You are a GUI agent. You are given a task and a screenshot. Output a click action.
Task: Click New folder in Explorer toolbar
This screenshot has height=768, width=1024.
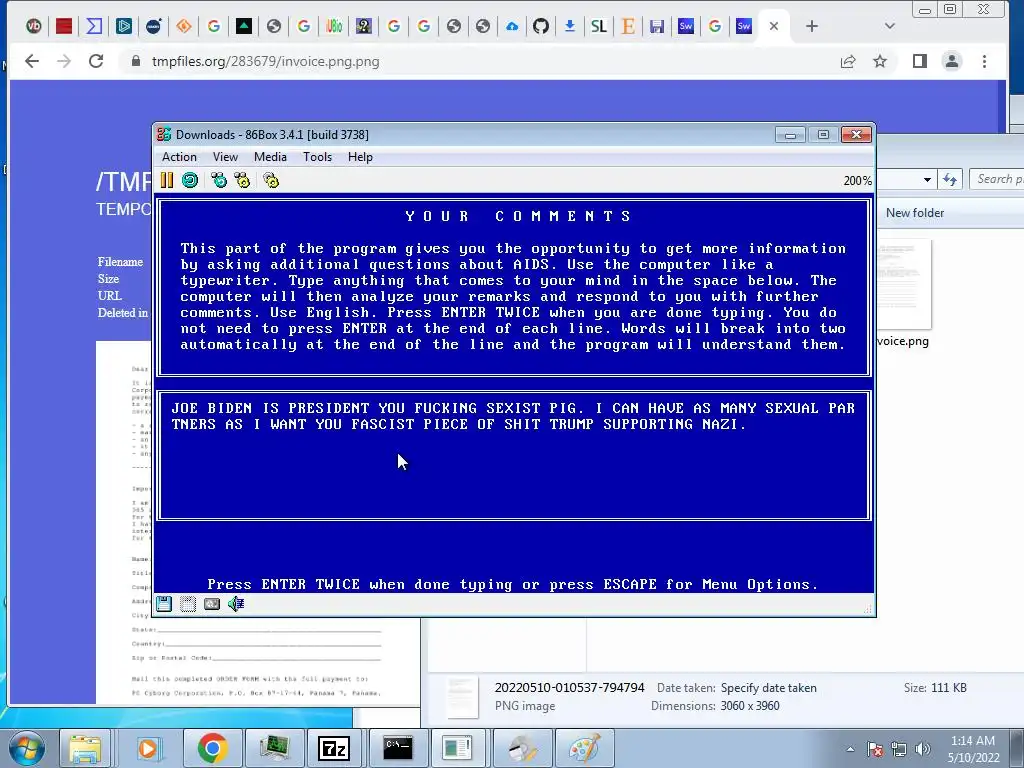(x=914, y=213)
